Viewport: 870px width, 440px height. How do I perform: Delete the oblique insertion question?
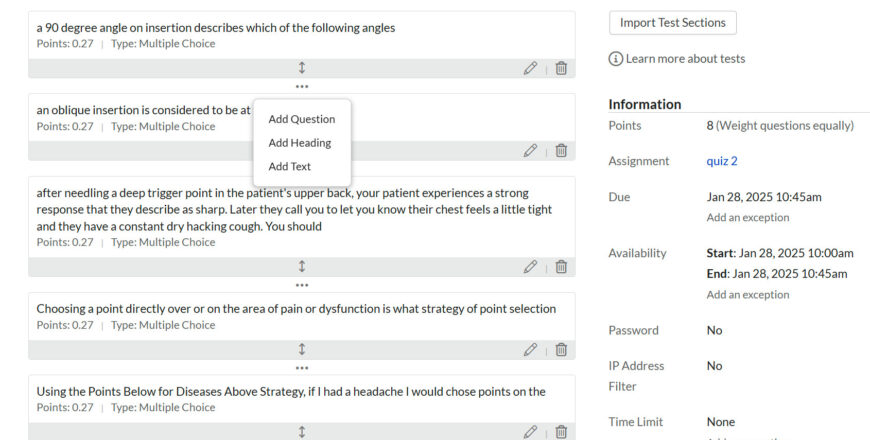pos(561,150)
